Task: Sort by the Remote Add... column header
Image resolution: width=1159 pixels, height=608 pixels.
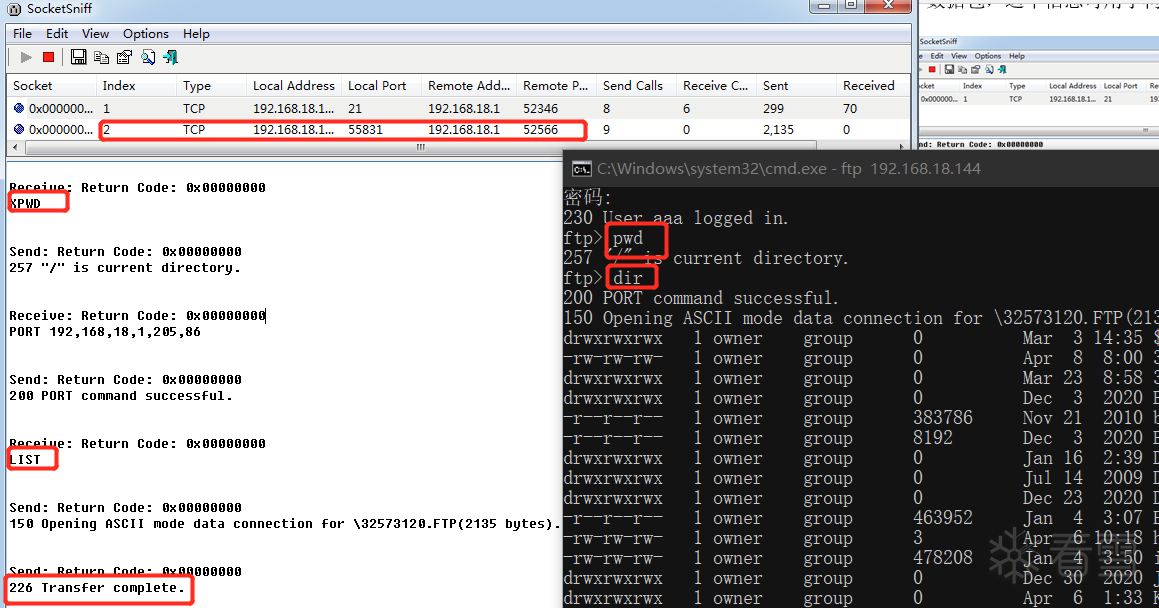Action: [x=469, y=86]
